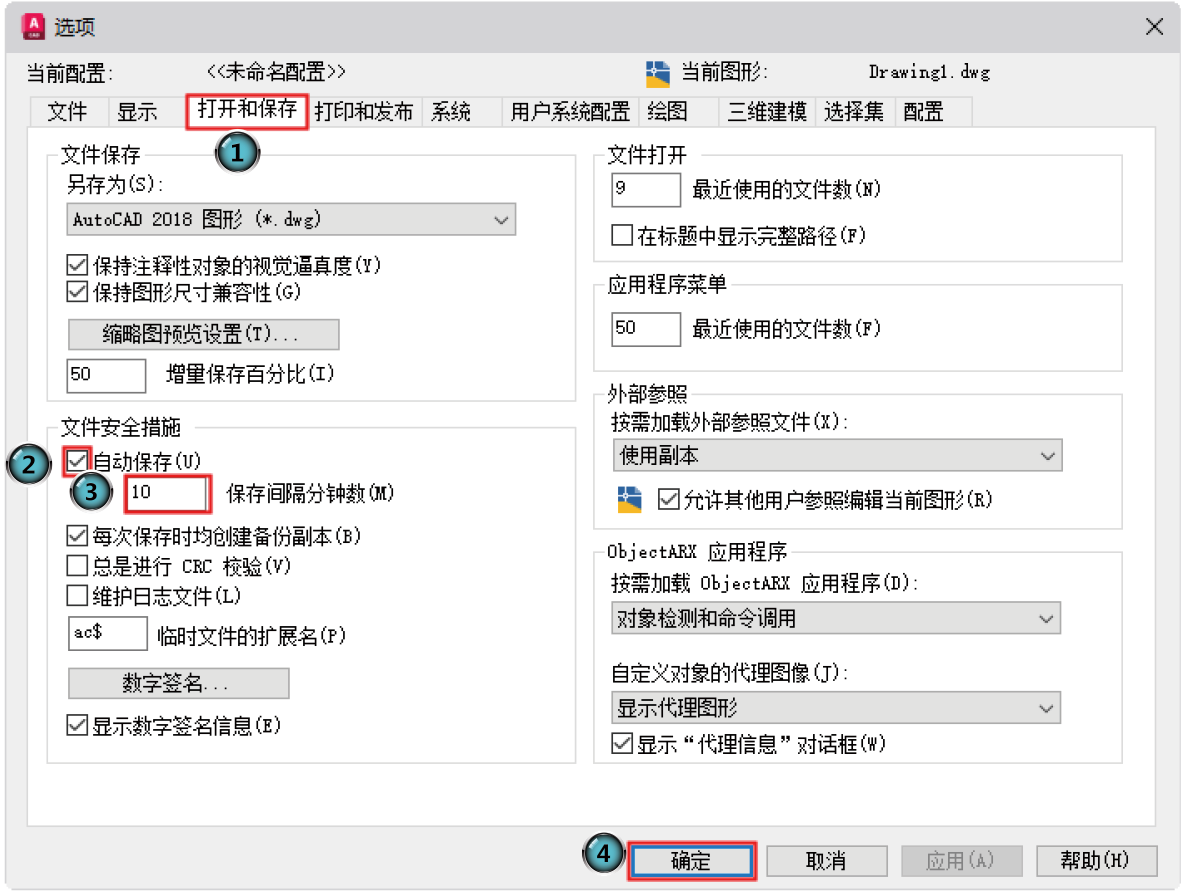The width and height of the screenshot is (1181, 894).
Task: Click the AutoCAD logo icon in title bar
Action: pos(32,26)
